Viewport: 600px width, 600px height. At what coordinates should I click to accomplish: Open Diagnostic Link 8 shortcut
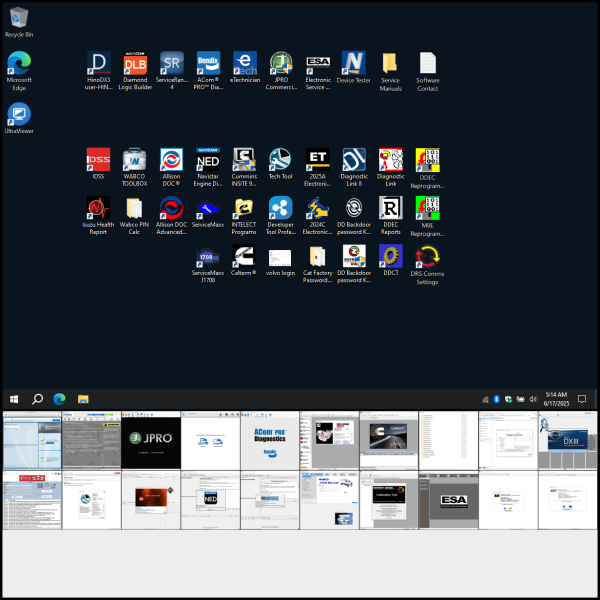(x=354, y=167)
